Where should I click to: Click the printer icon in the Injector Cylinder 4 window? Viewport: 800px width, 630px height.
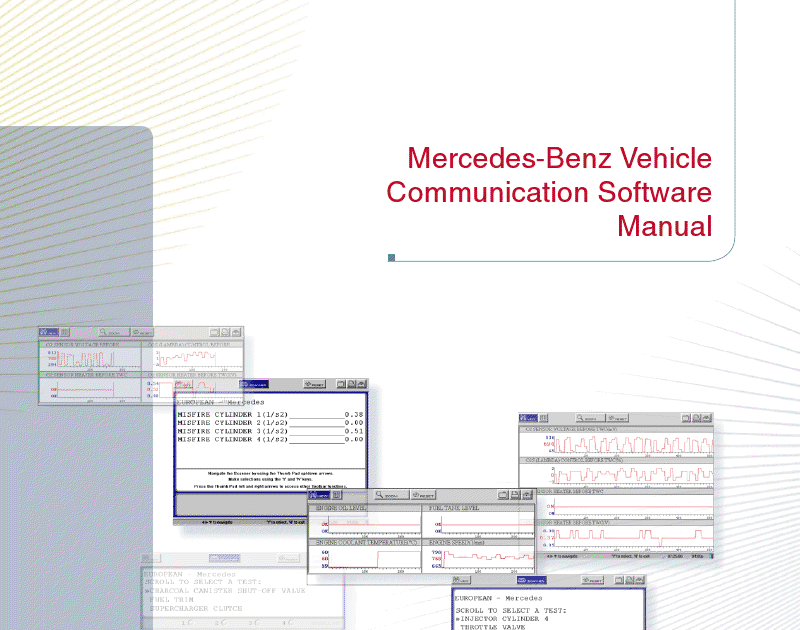coord(630,580)
